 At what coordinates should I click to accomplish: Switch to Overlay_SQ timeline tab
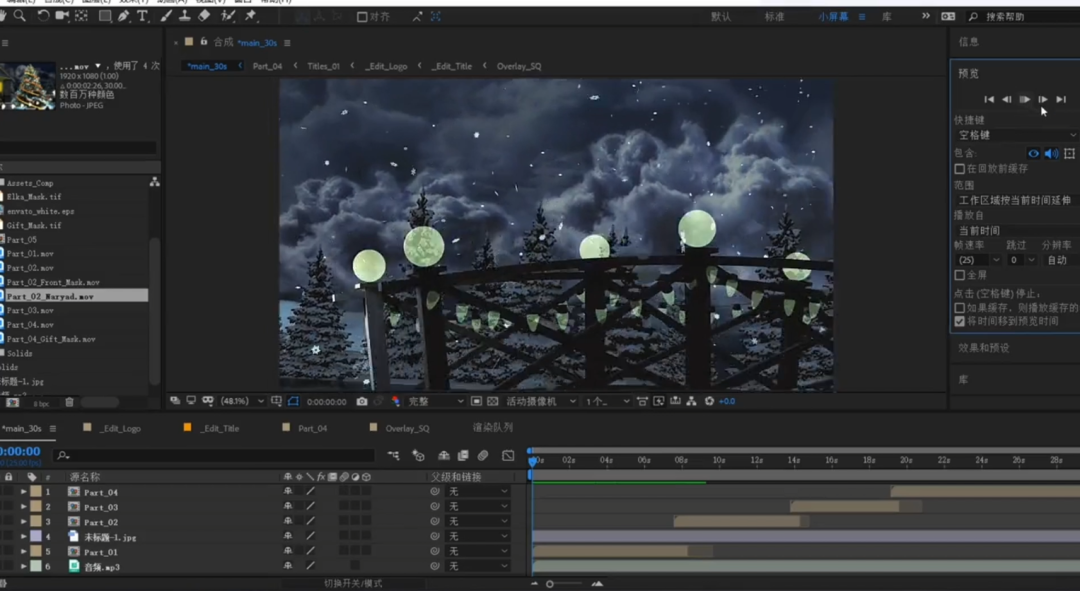407,428
